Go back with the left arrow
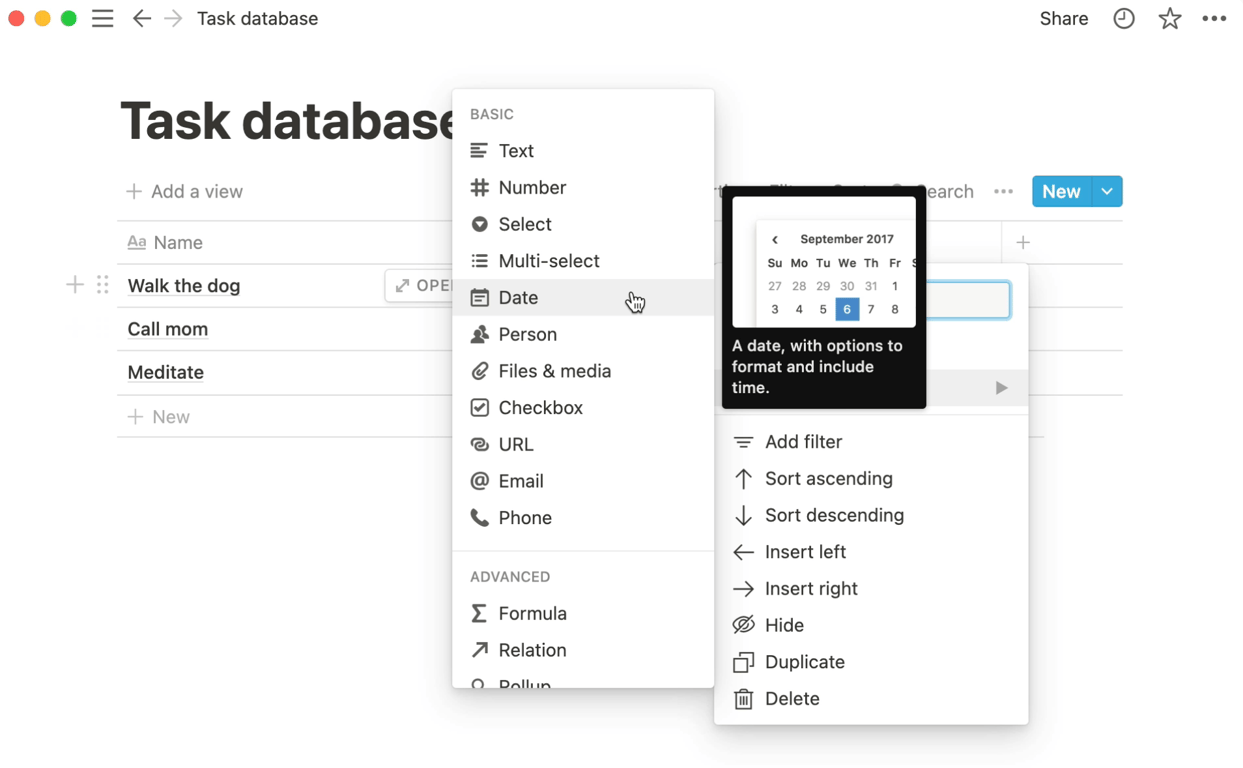This screenshot has height=768, width=1243. (x=142, y=19)
